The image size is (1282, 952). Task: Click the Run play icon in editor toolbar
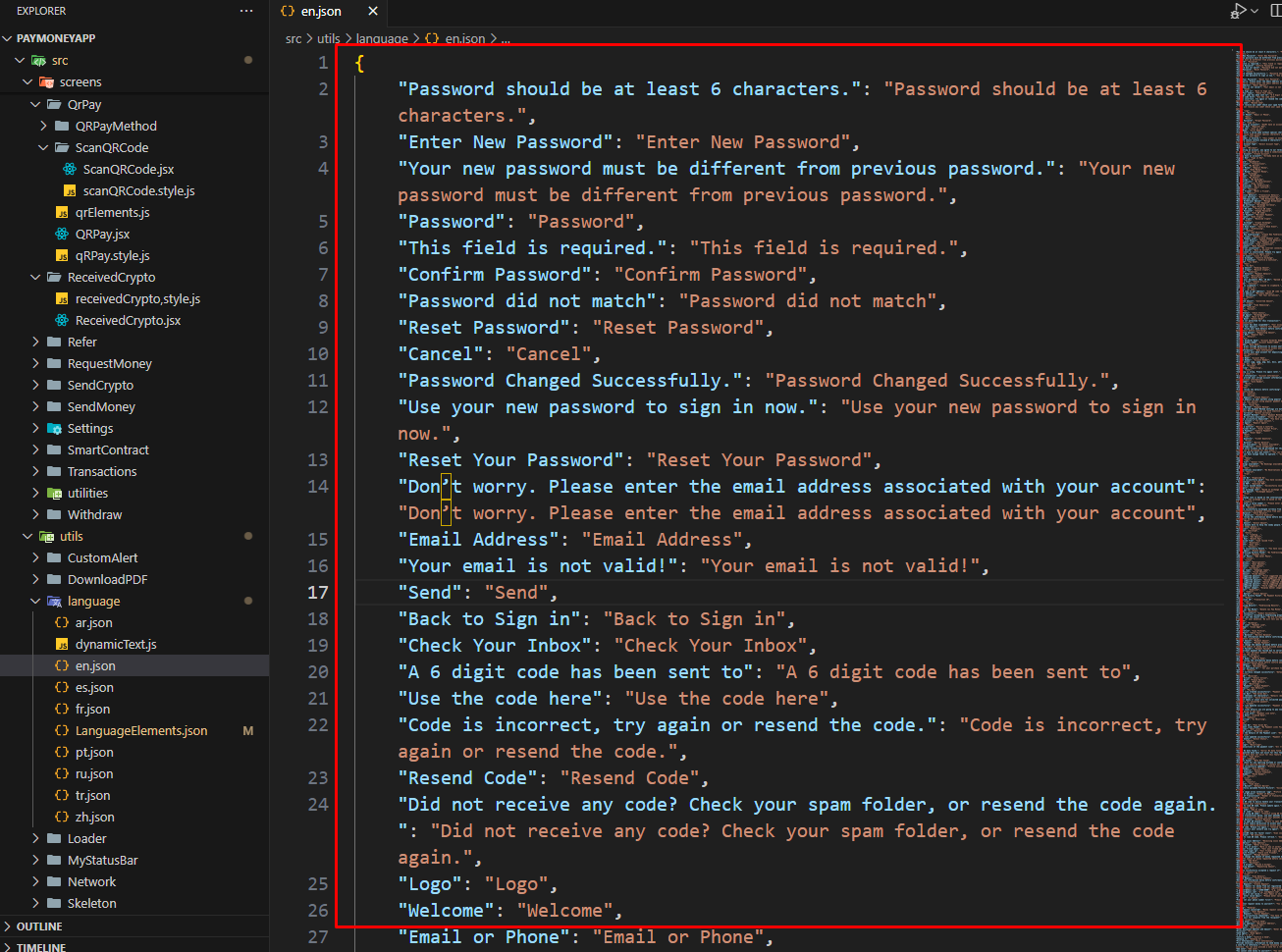(1238, 11)
